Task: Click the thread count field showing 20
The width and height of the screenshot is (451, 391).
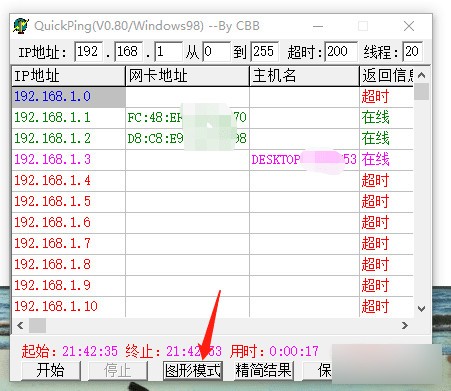Action: pyautogui.click(x=413, y=52)
